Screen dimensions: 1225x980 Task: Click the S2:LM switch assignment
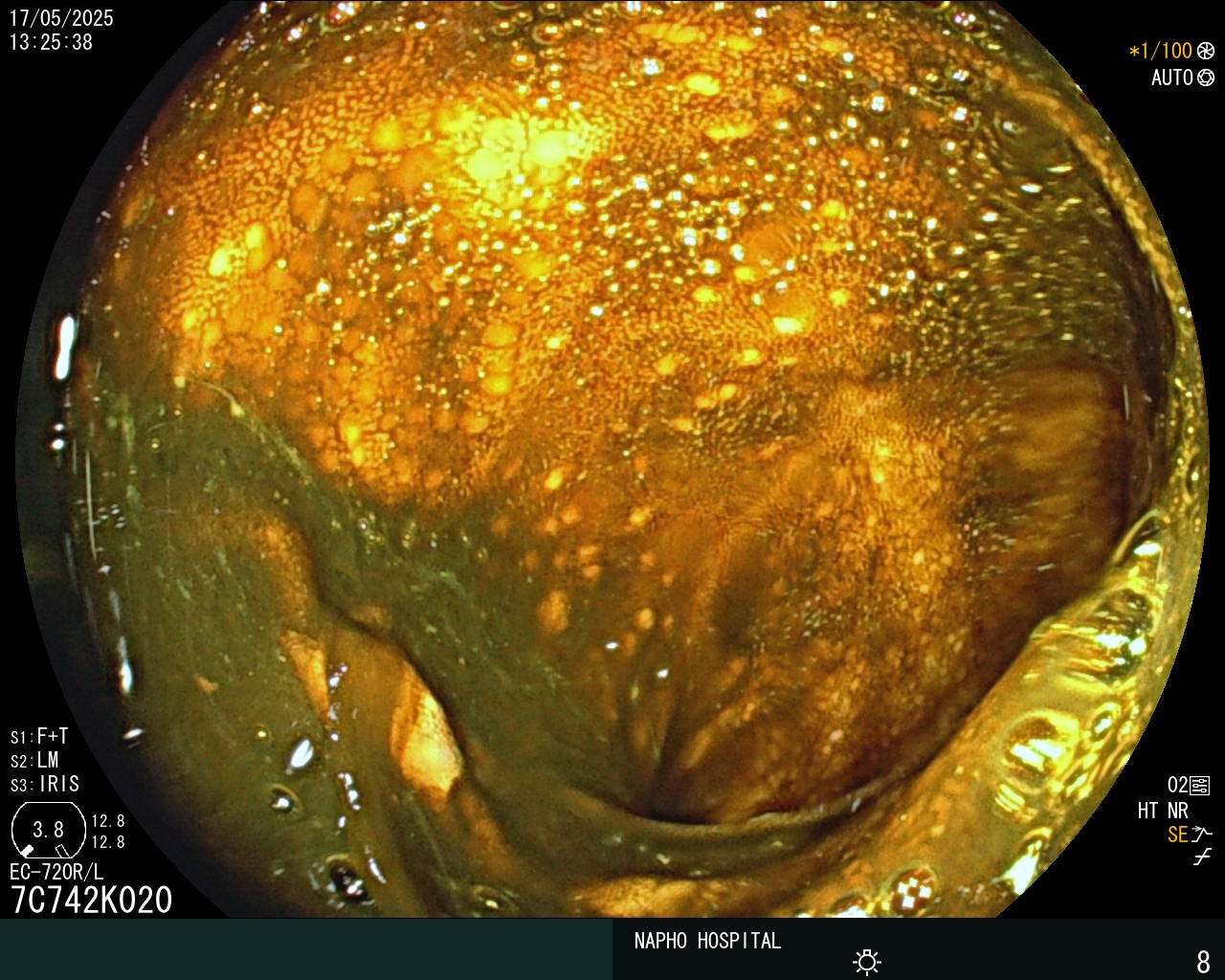click(34, 761)
